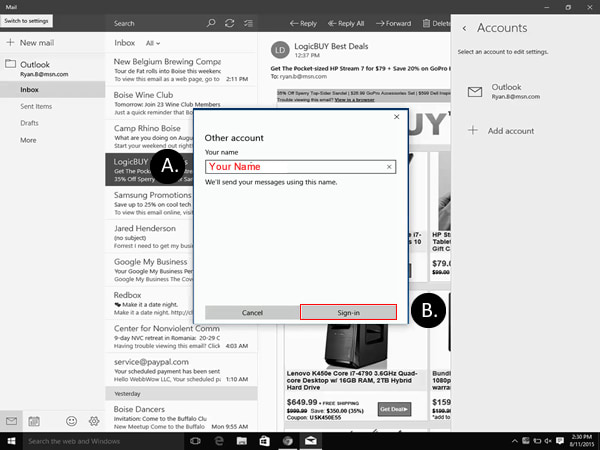Open Calendar app from the bottom bar
The height and width of the screenshot is (450, 600).
34,421
